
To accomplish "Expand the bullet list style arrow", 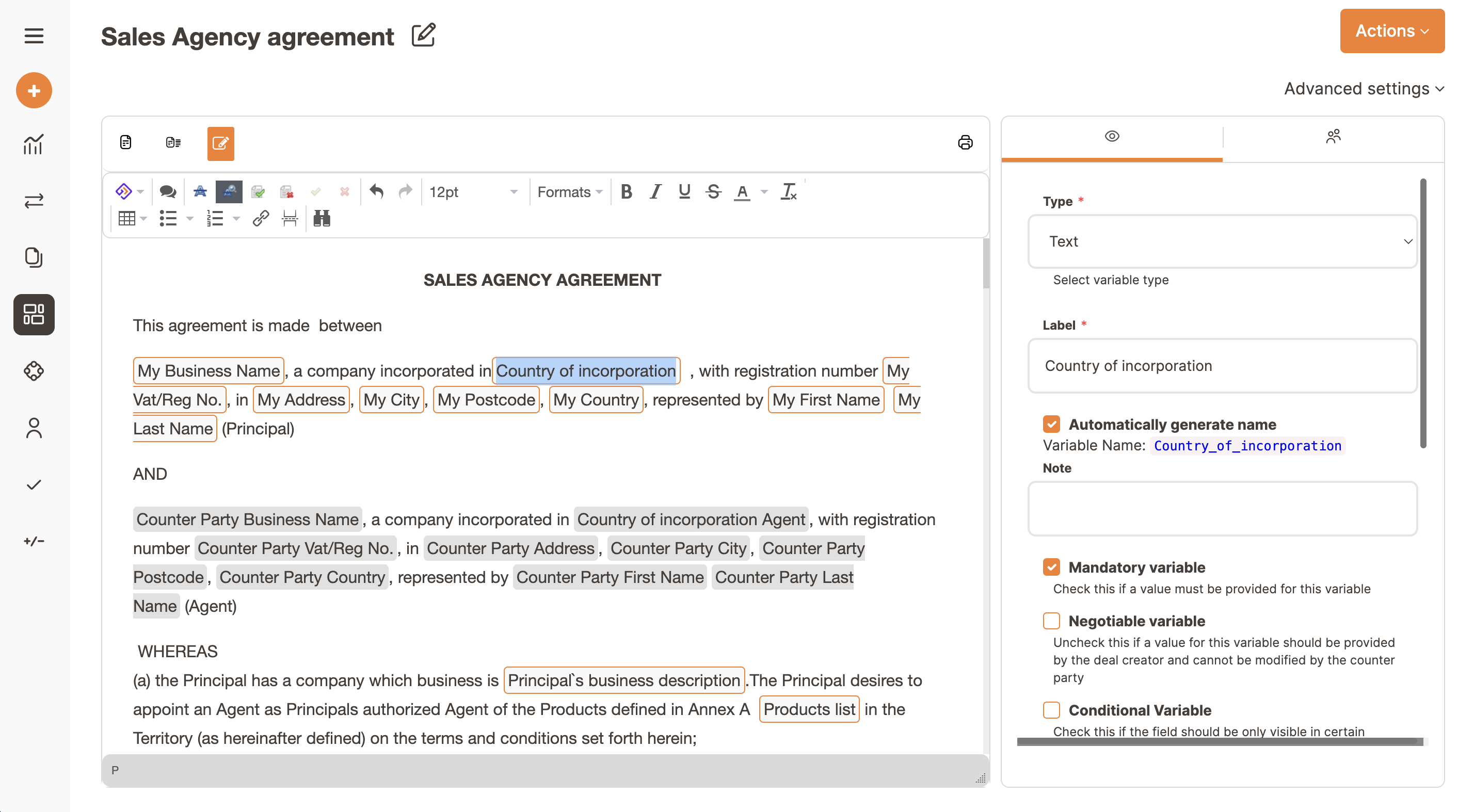I will coord(189,218).
